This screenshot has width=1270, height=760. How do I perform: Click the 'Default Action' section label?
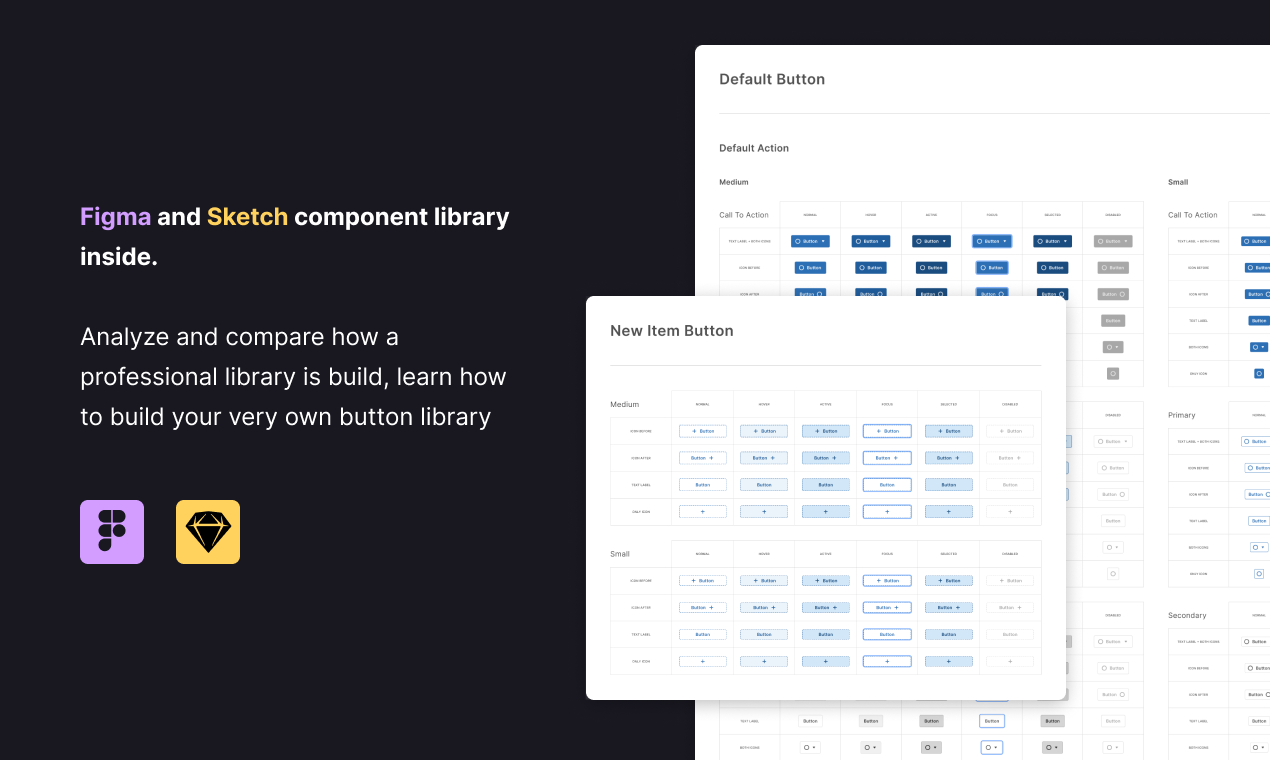pos(754,148)
